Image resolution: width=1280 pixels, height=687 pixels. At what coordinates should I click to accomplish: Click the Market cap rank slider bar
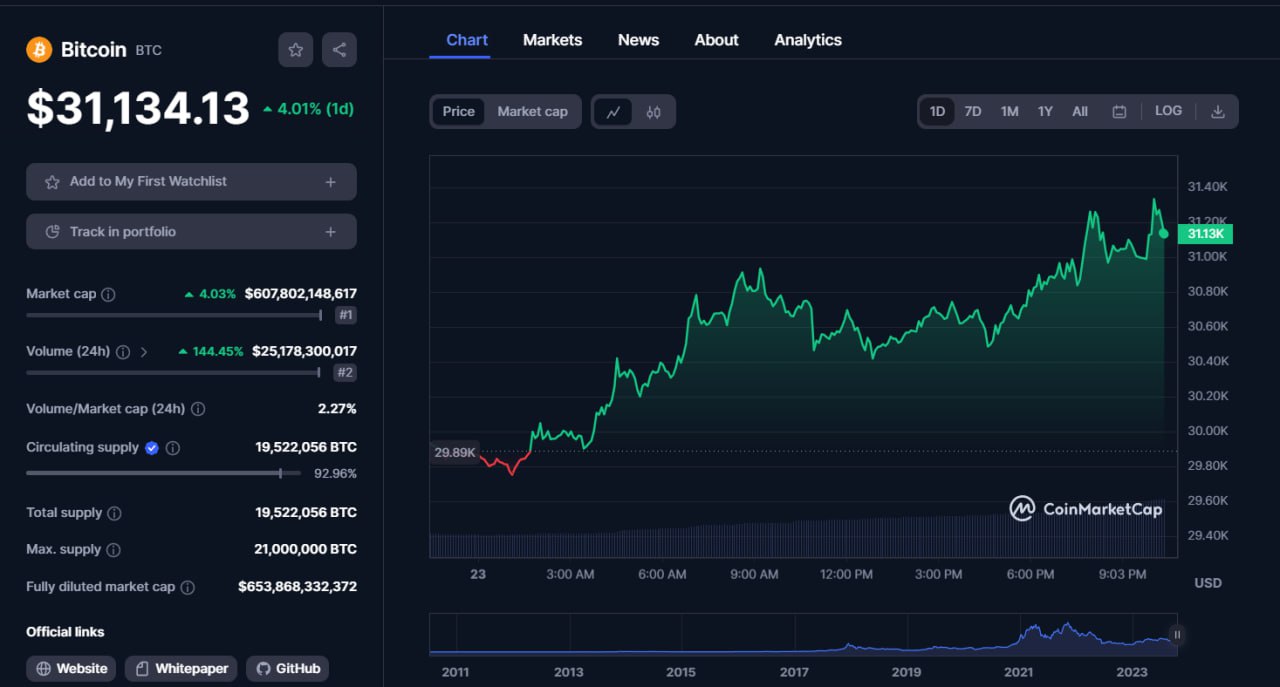point(174,315)
